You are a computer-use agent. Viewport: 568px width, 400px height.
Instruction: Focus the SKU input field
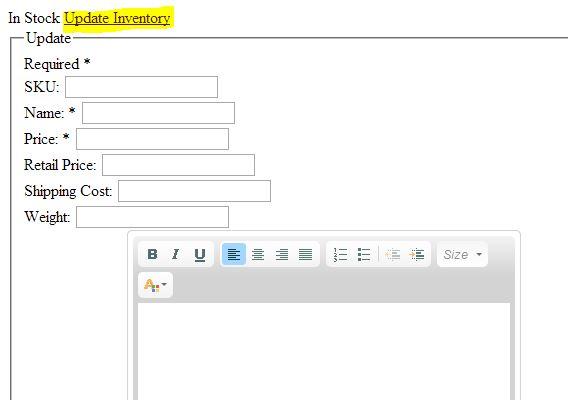(141, 87)
